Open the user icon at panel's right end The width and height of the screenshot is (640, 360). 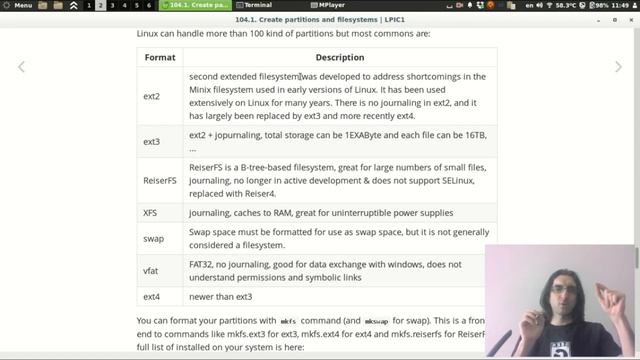[635, 5]
